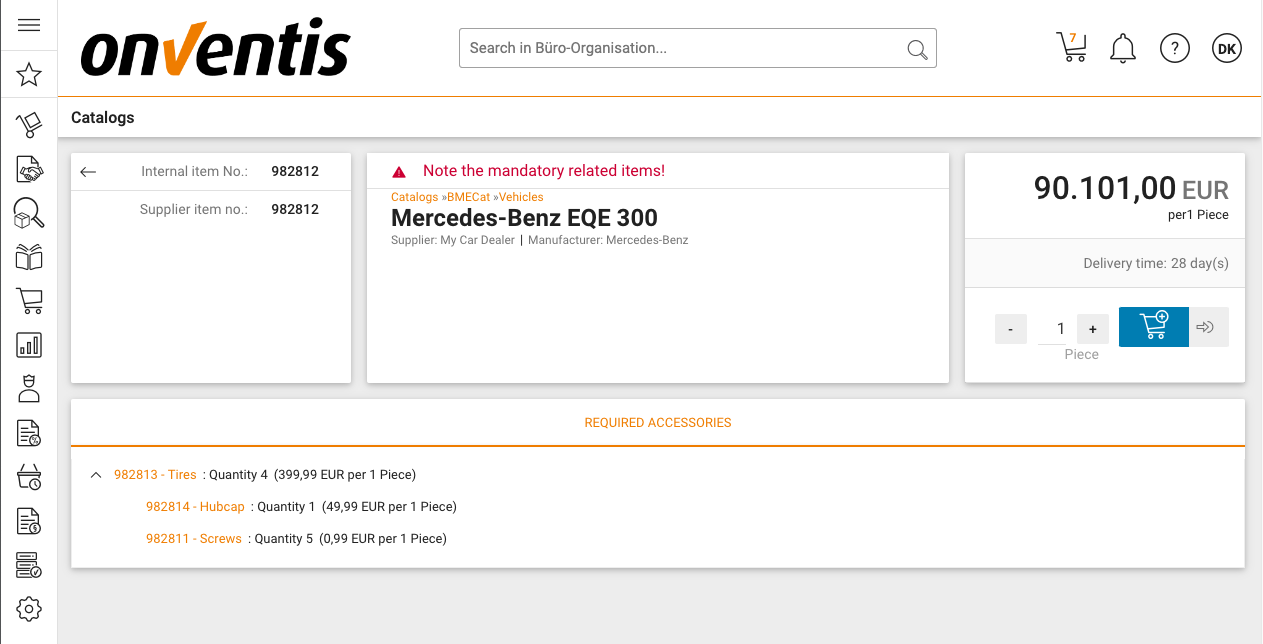The height and width of the screenshot is (644, 1263).
Task: Open the shopping cart in header
Action: tap(1071, 47)
